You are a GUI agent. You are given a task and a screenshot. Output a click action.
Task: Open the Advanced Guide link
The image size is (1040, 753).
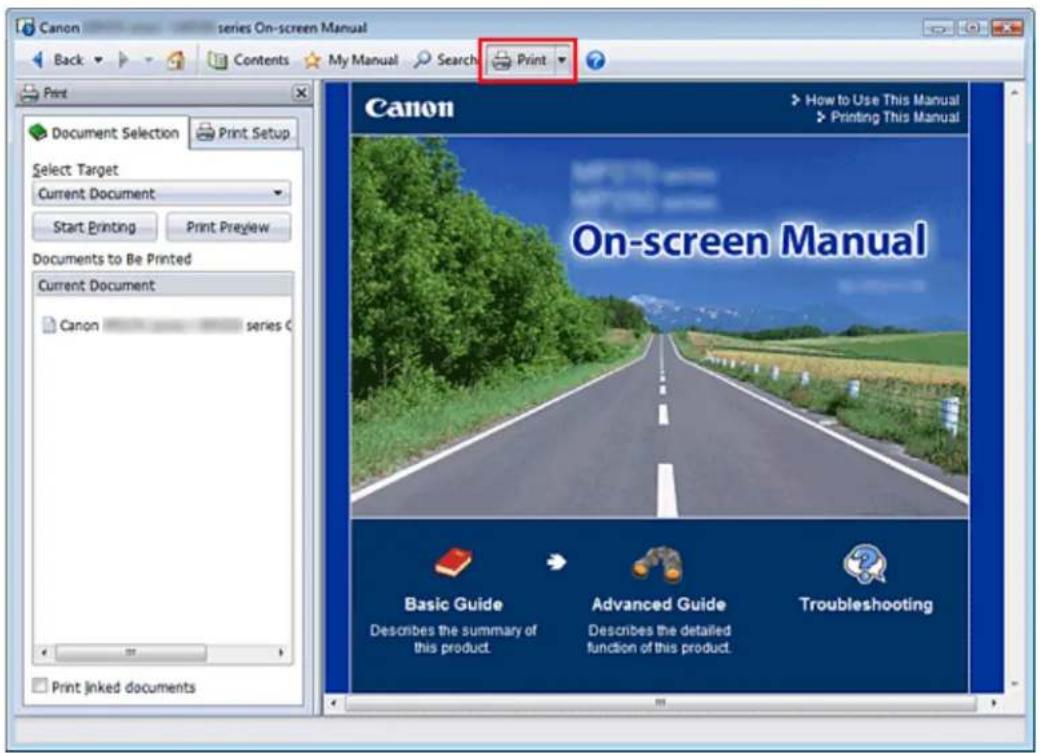(x=659, y=604)
